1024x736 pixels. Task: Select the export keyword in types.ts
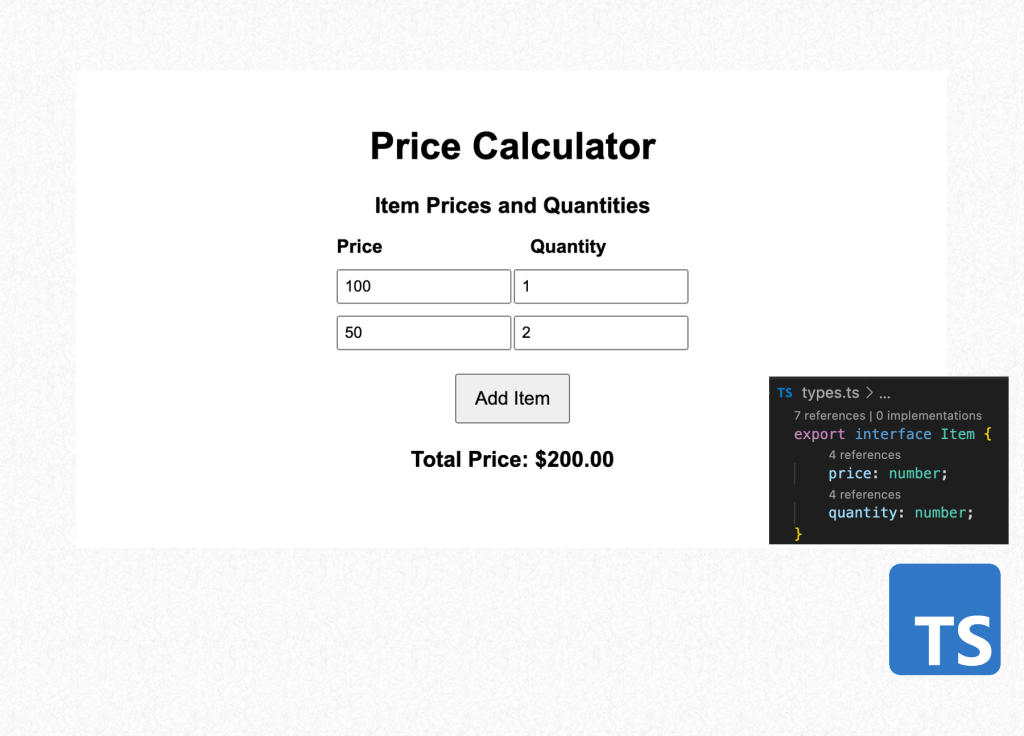click(x=819, y=434)
